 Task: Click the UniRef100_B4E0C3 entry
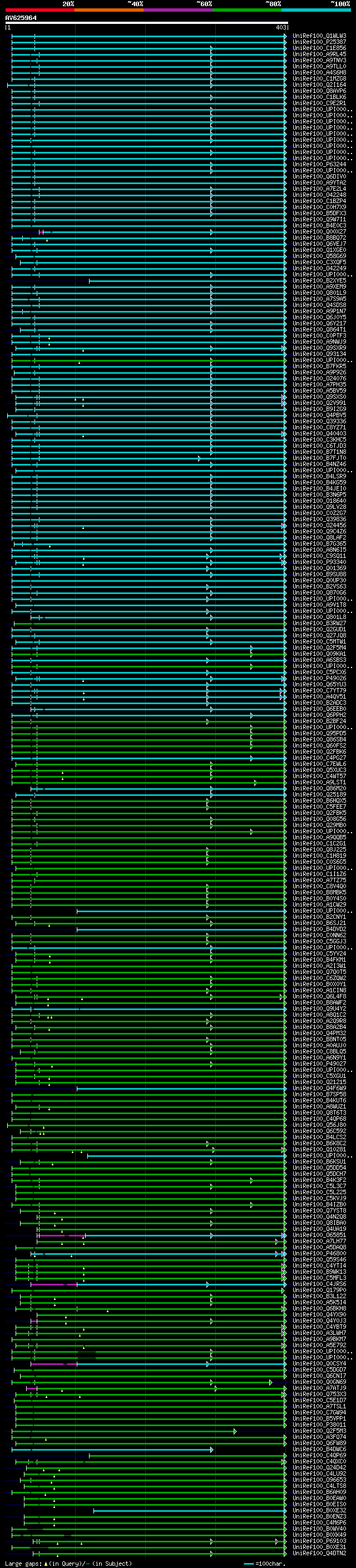pos(319,225)
